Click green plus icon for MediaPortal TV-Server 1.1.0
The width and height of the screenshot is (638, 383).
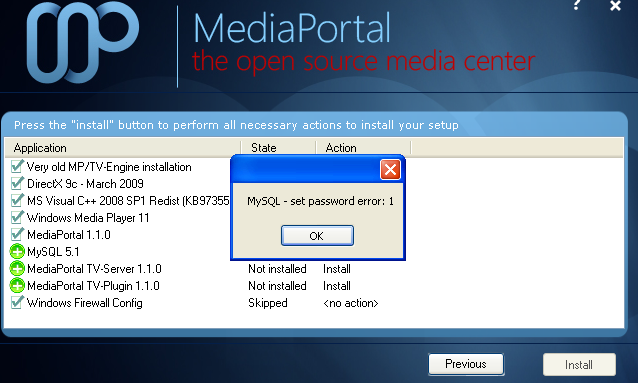click(x=17, y=269)
